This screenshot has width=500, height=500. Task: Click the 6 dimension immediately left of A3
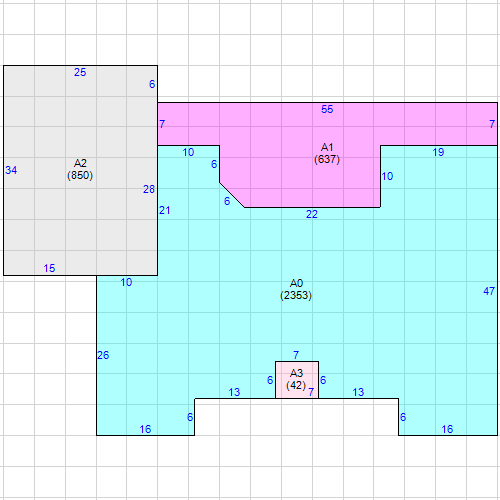pyautogui.click(x=270, y=380)
